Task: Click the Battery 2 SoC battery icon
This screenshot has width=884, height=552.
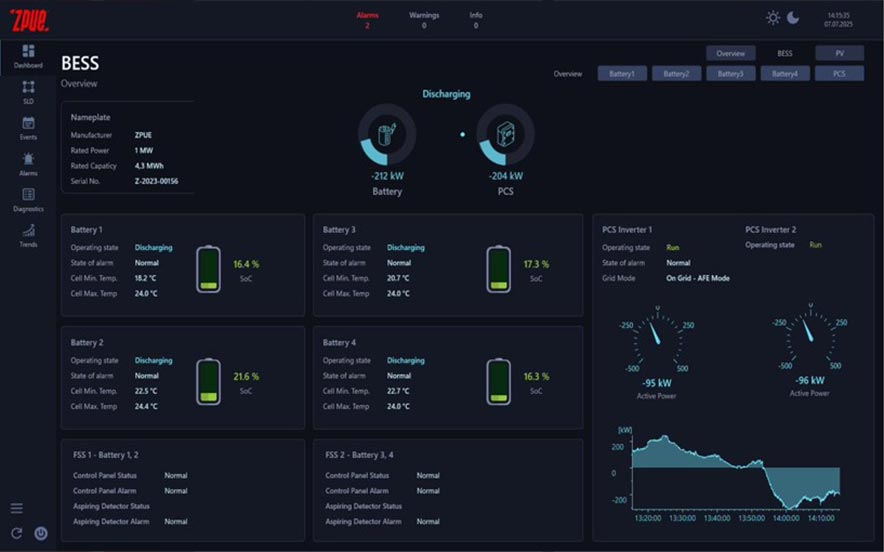Action: [209, 382]
